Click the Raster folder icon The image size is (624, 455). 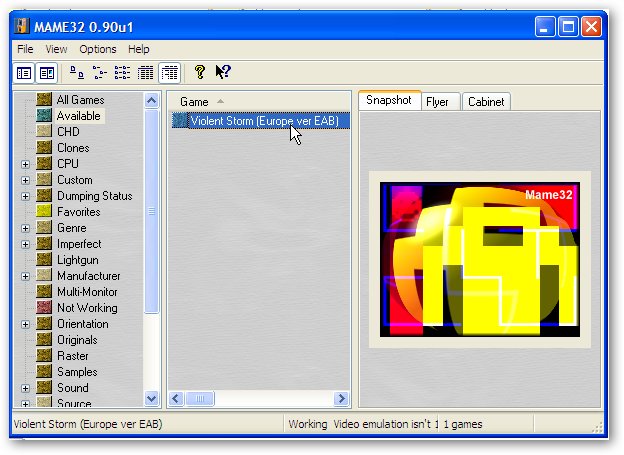click(44, 355)
